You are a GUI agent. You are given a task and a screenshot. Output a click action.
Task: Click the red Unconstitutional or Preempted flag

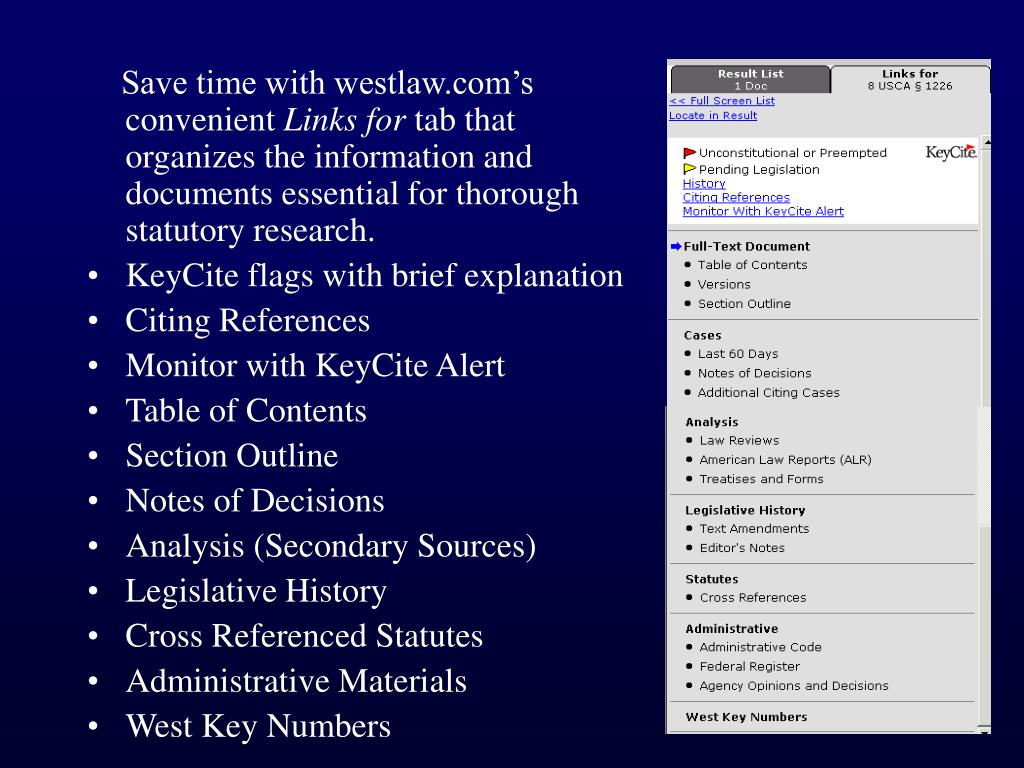click(x=689, y=153)
